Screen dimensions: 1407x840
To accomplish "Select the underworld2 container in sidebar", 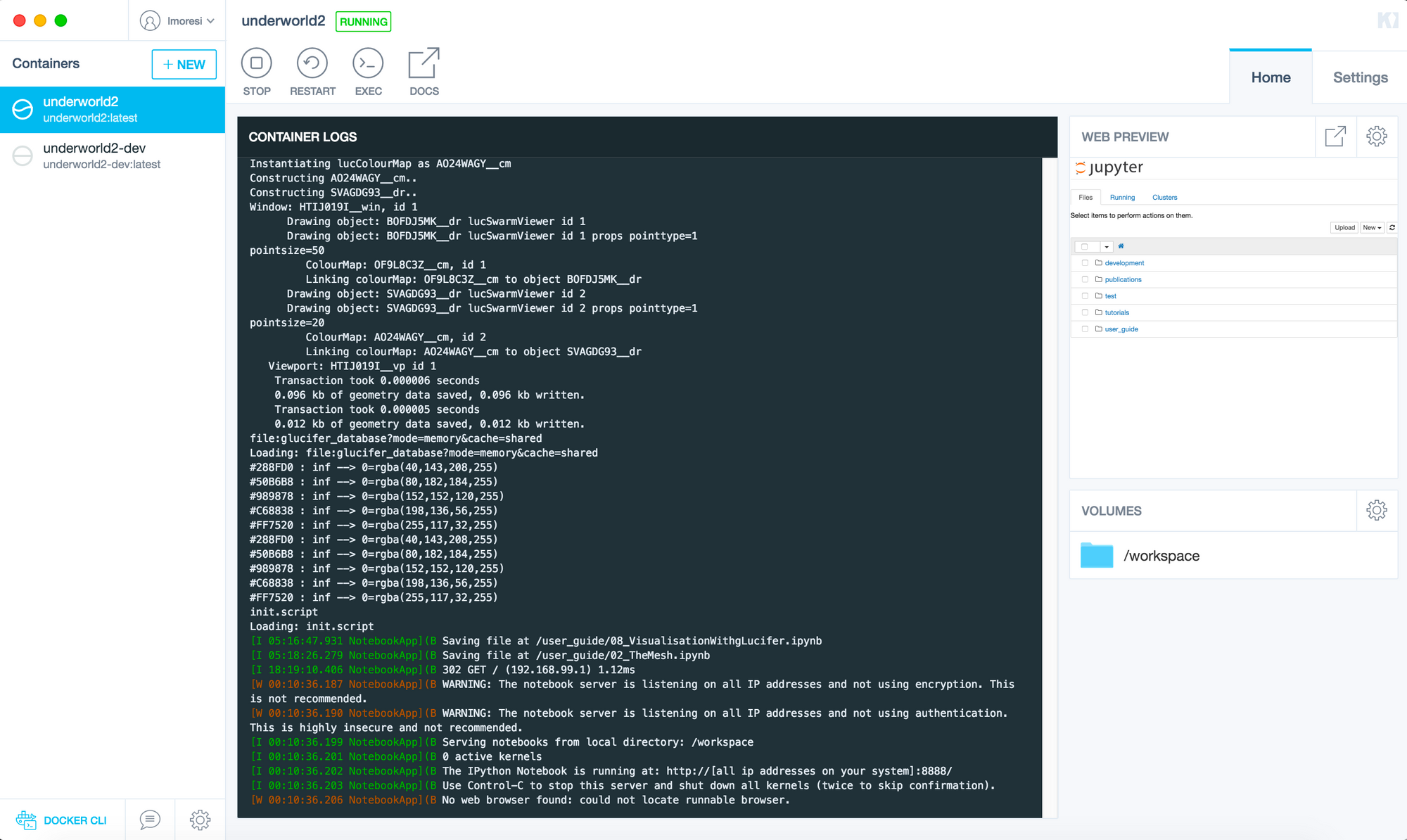I will (113, 110).
